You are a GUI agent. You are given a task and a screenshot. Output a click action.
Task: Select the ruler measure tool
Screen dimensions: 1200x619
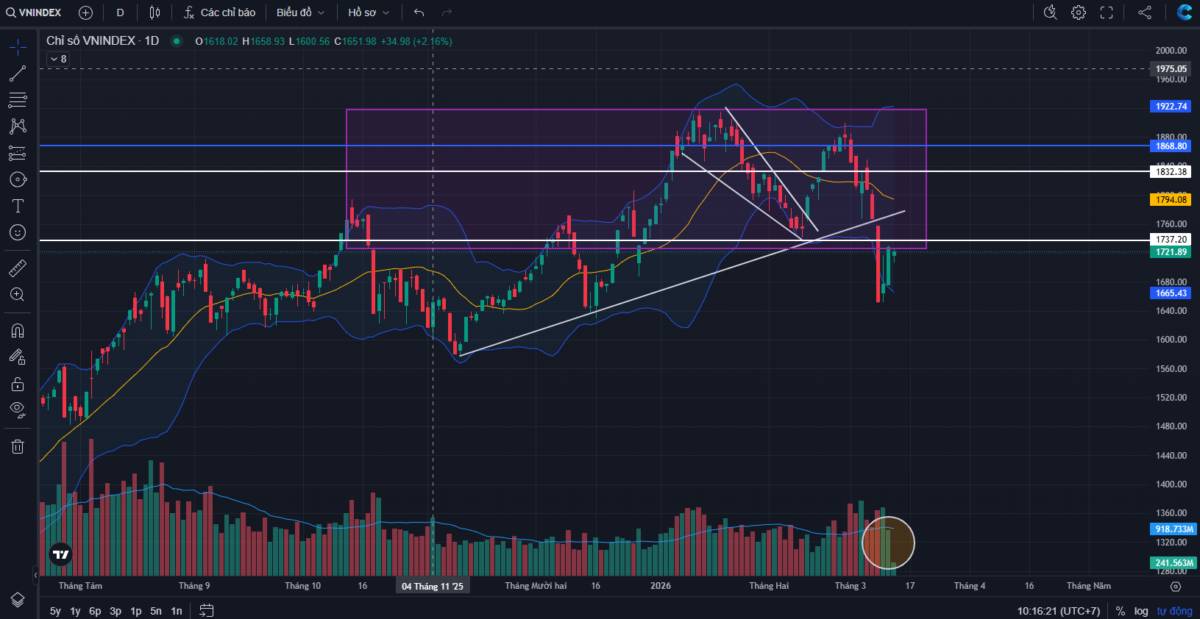click(x=17, y=268)
